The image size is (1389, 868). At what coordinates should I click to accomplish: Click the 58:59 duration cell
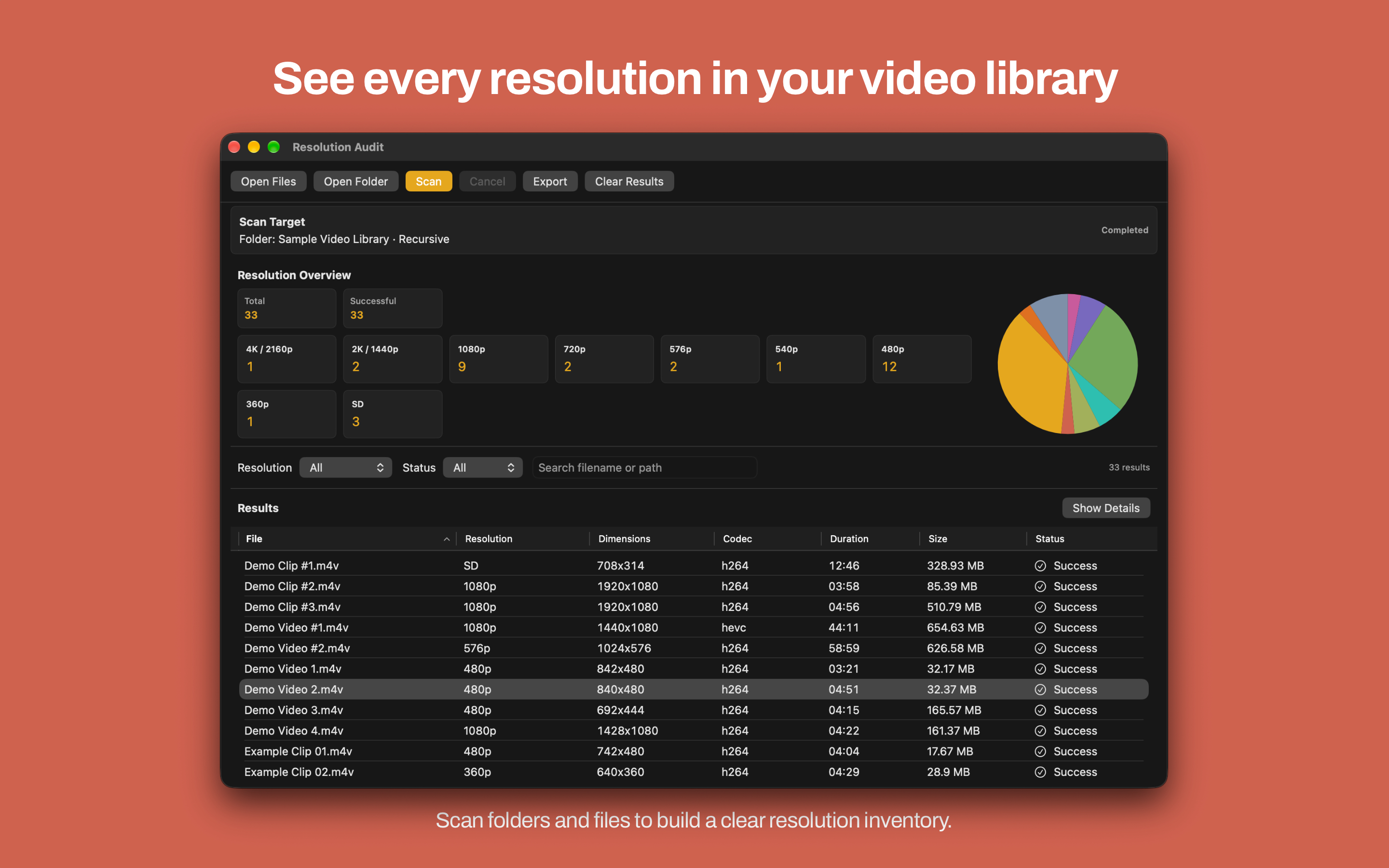pos(844,648)
